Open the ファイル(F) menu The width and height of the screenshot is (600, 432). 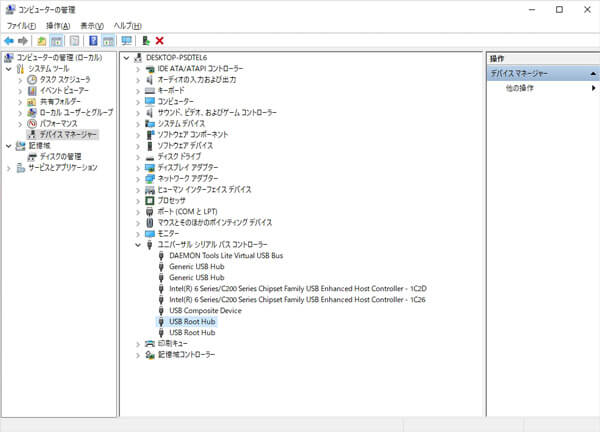pos(21,25)
